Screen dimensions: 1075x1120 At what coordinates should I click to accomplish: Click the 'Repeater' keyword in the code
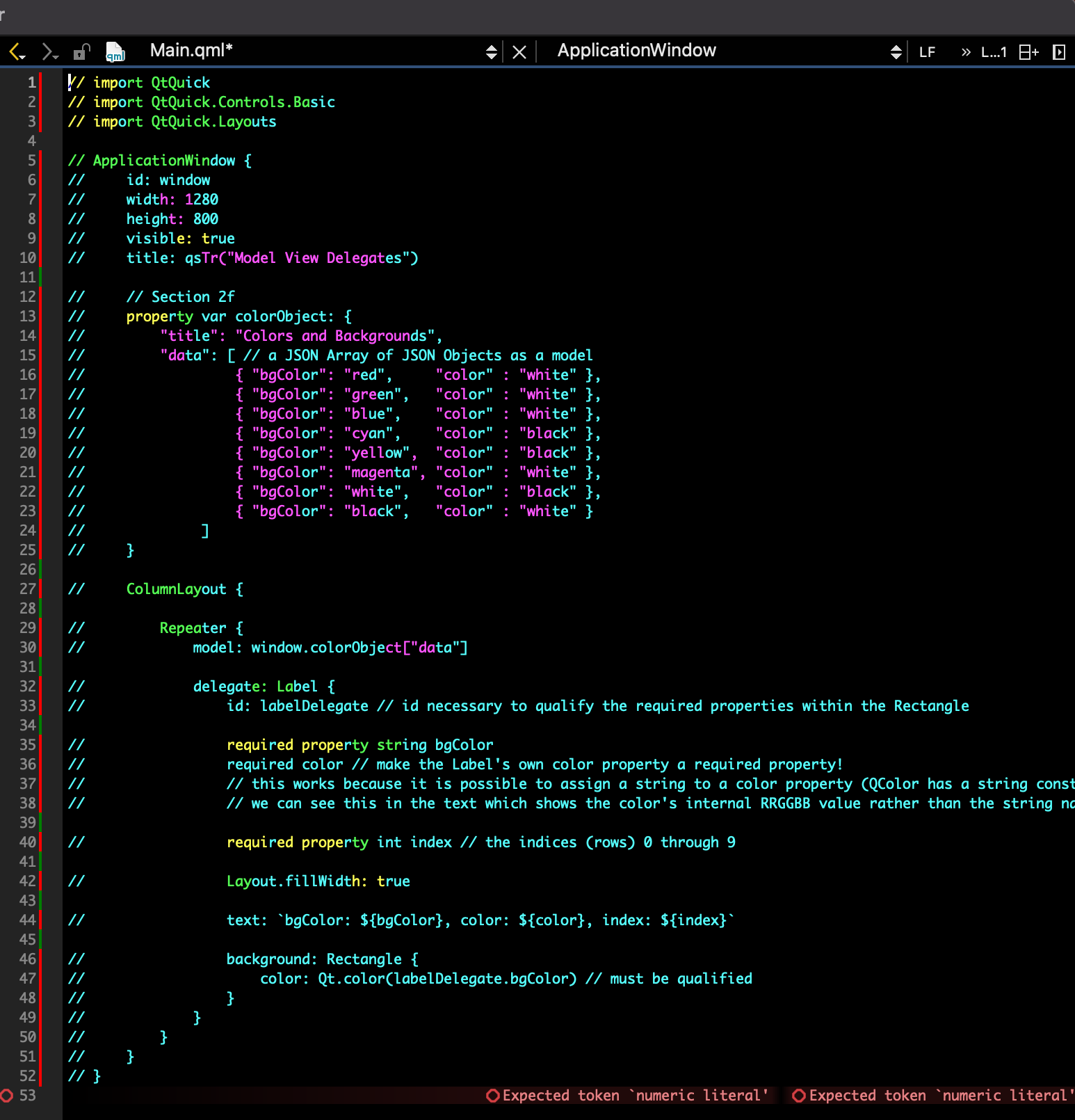193,628
